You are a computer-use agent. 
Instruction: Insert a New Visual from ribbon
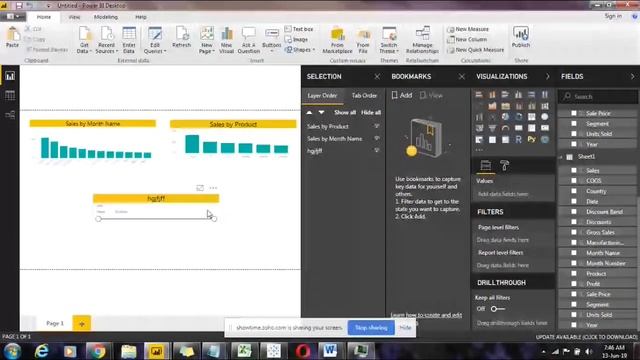tap(226, 40)
